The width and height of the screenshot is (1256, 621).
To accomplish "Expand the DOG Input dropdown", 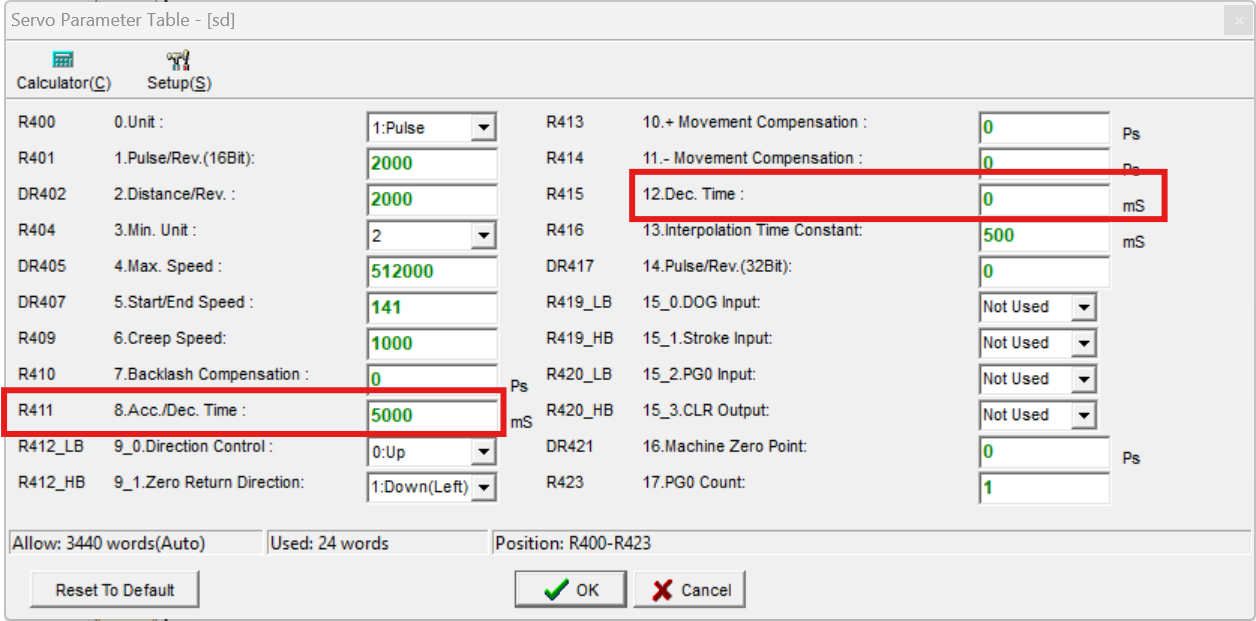I will coord(1084,308).
